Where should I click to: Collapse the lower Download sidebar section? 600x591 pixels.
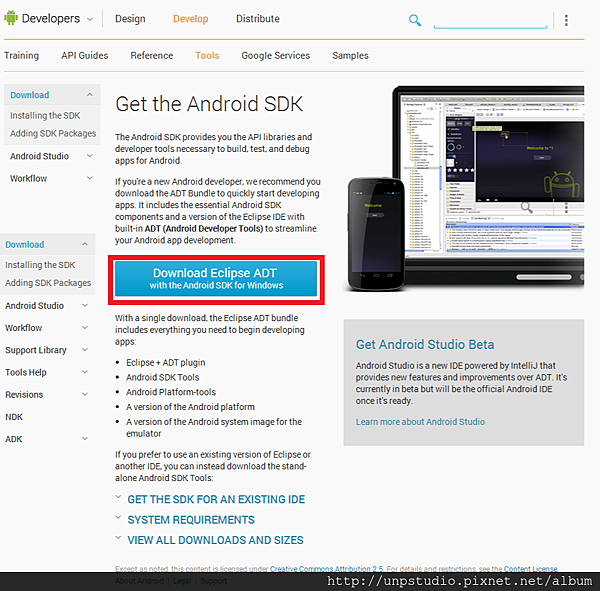tap(85, 244)
